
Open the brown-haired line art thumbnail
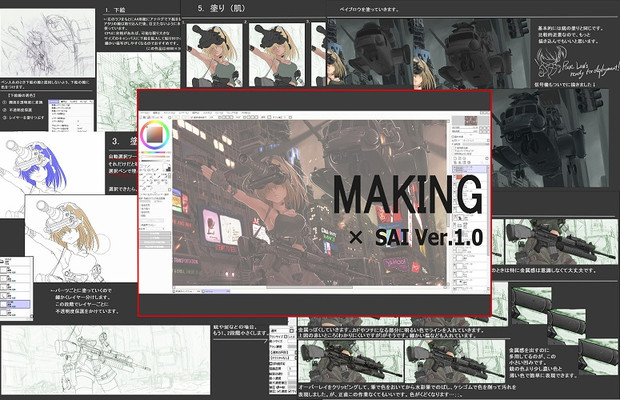pyautogui.click(x=81, y=238)
